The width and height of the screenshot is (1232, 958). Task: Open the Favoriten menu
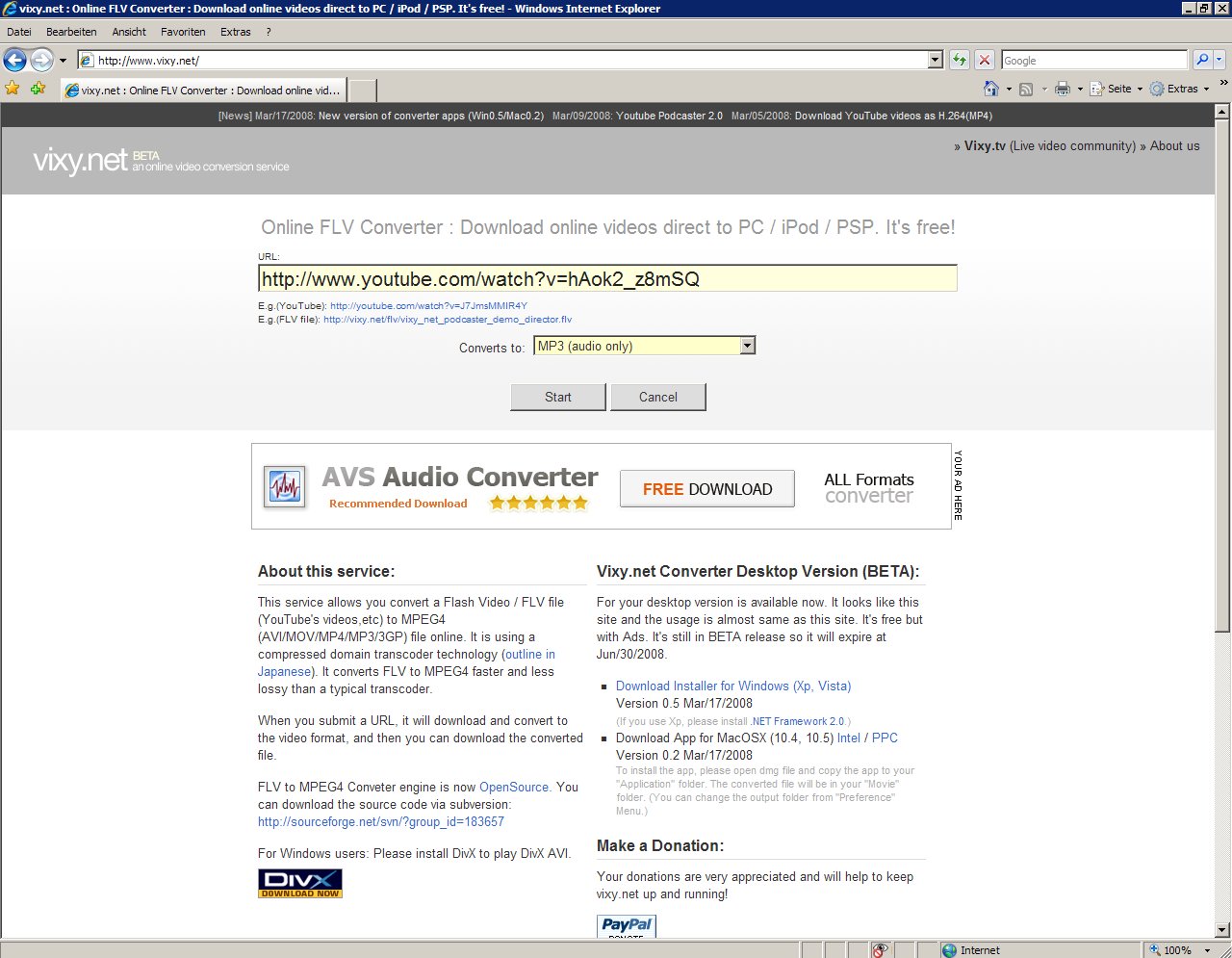pyautogui.click(x=183, y=32)
